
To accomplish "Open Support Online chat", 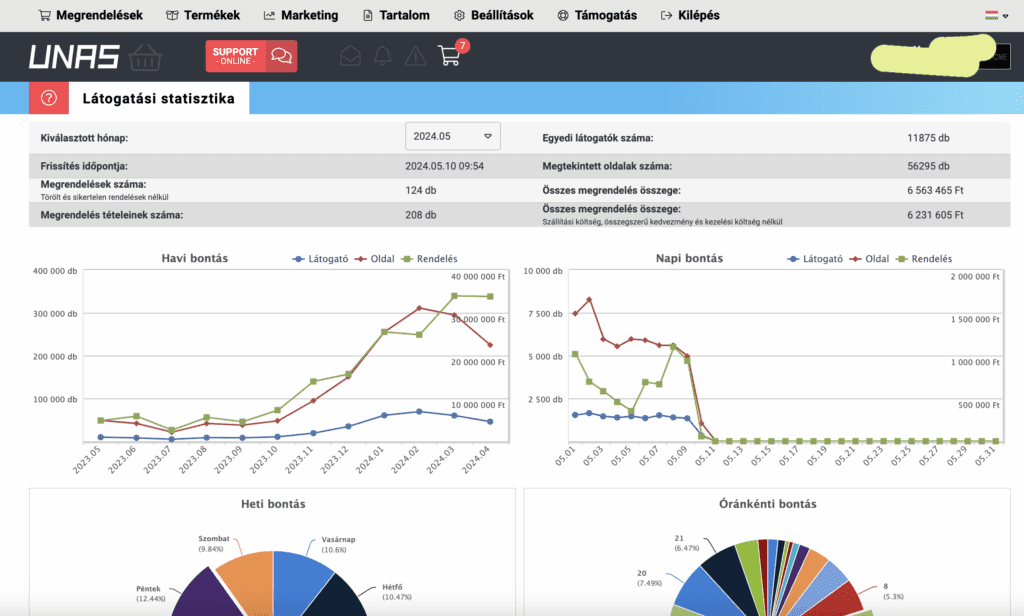I will 251,56.
